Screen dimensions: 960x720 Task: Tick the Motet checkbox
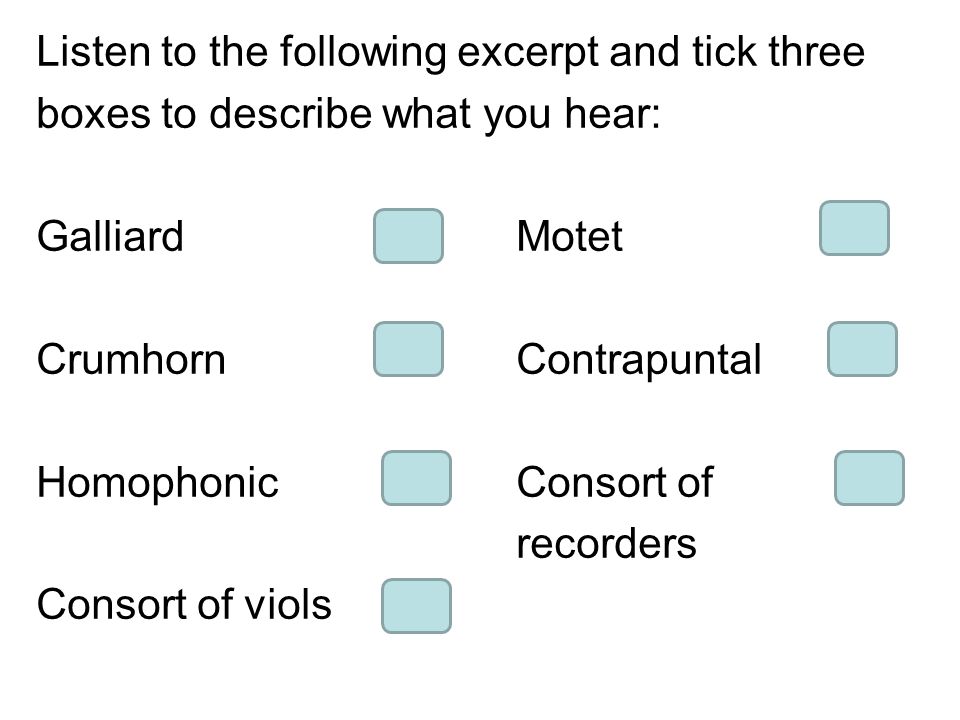[854, 228]
